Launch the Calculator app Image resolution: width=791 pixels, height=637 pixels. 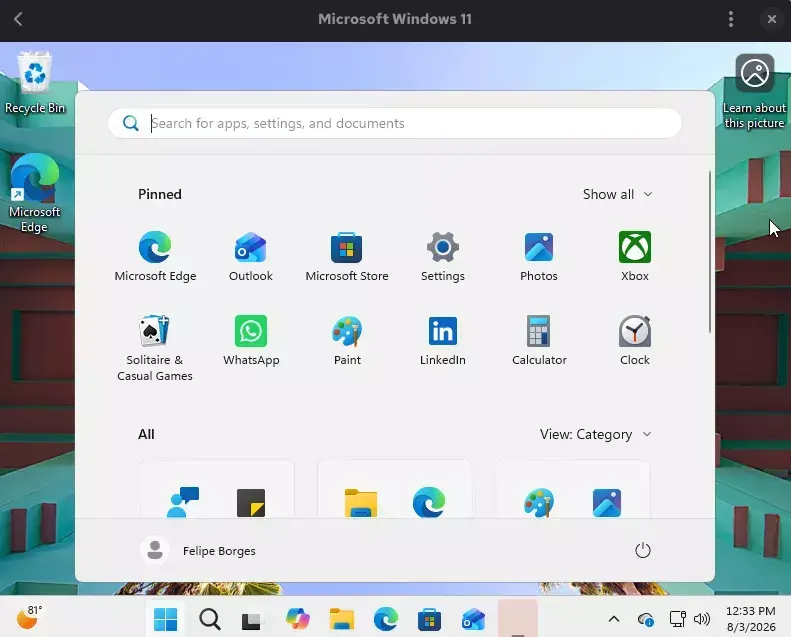tap(539, 340)
